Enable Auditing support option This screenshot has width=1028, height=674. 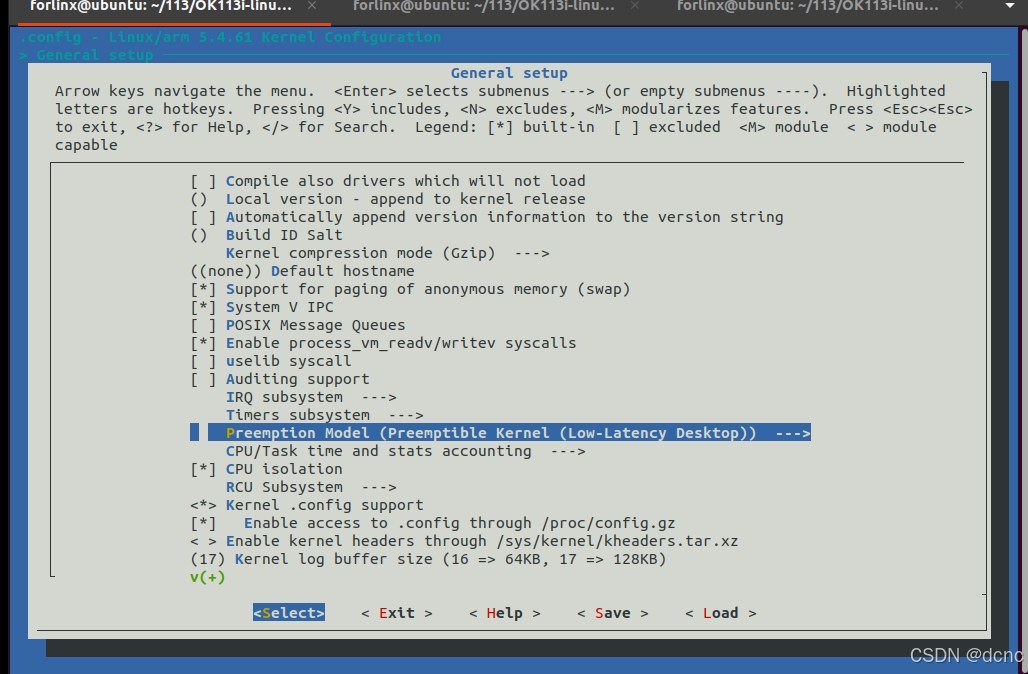(x=280, y=379)
